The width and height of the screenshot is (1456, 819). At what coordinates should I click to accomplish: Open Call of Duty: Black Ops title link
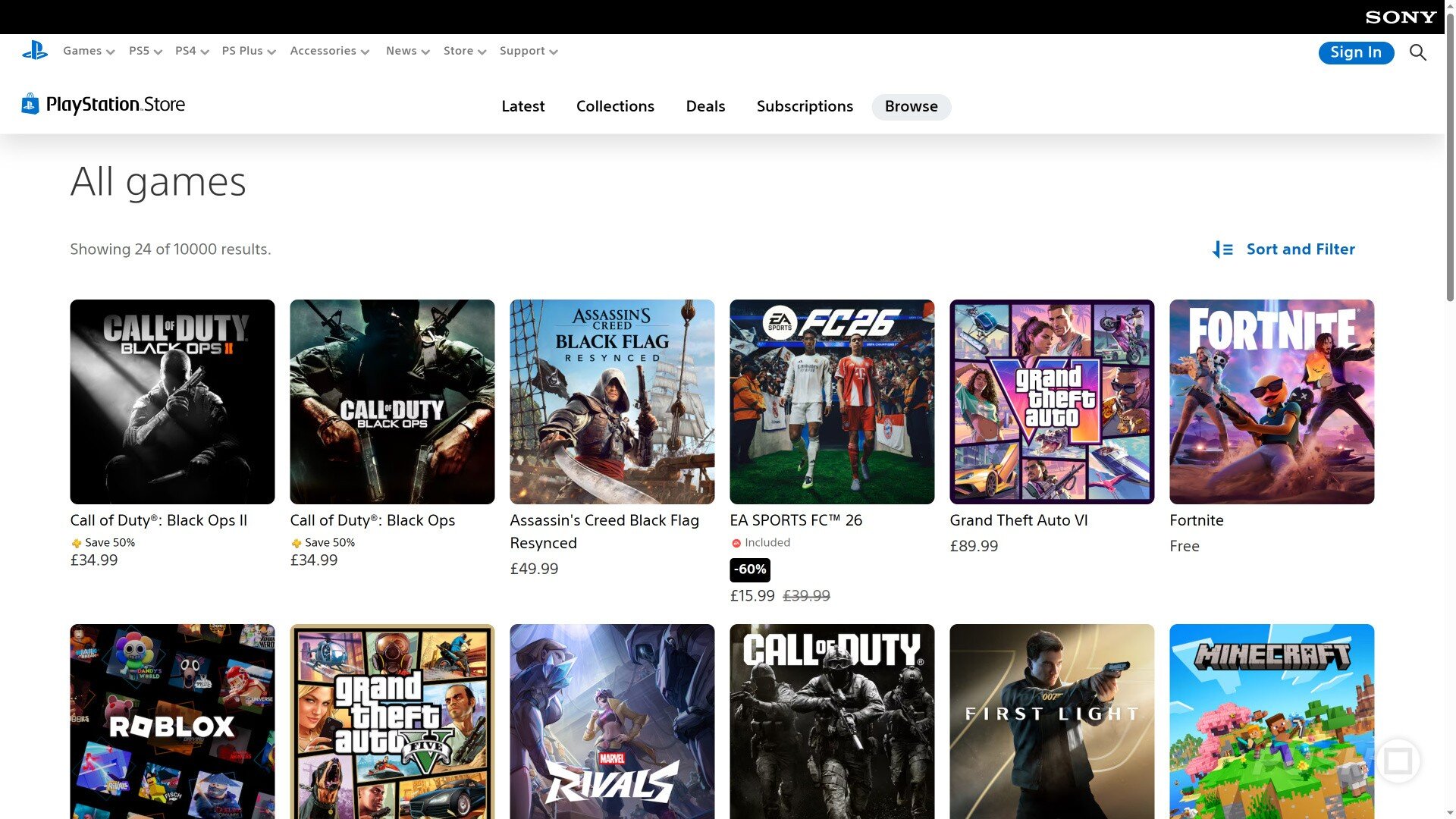[372, 520]
